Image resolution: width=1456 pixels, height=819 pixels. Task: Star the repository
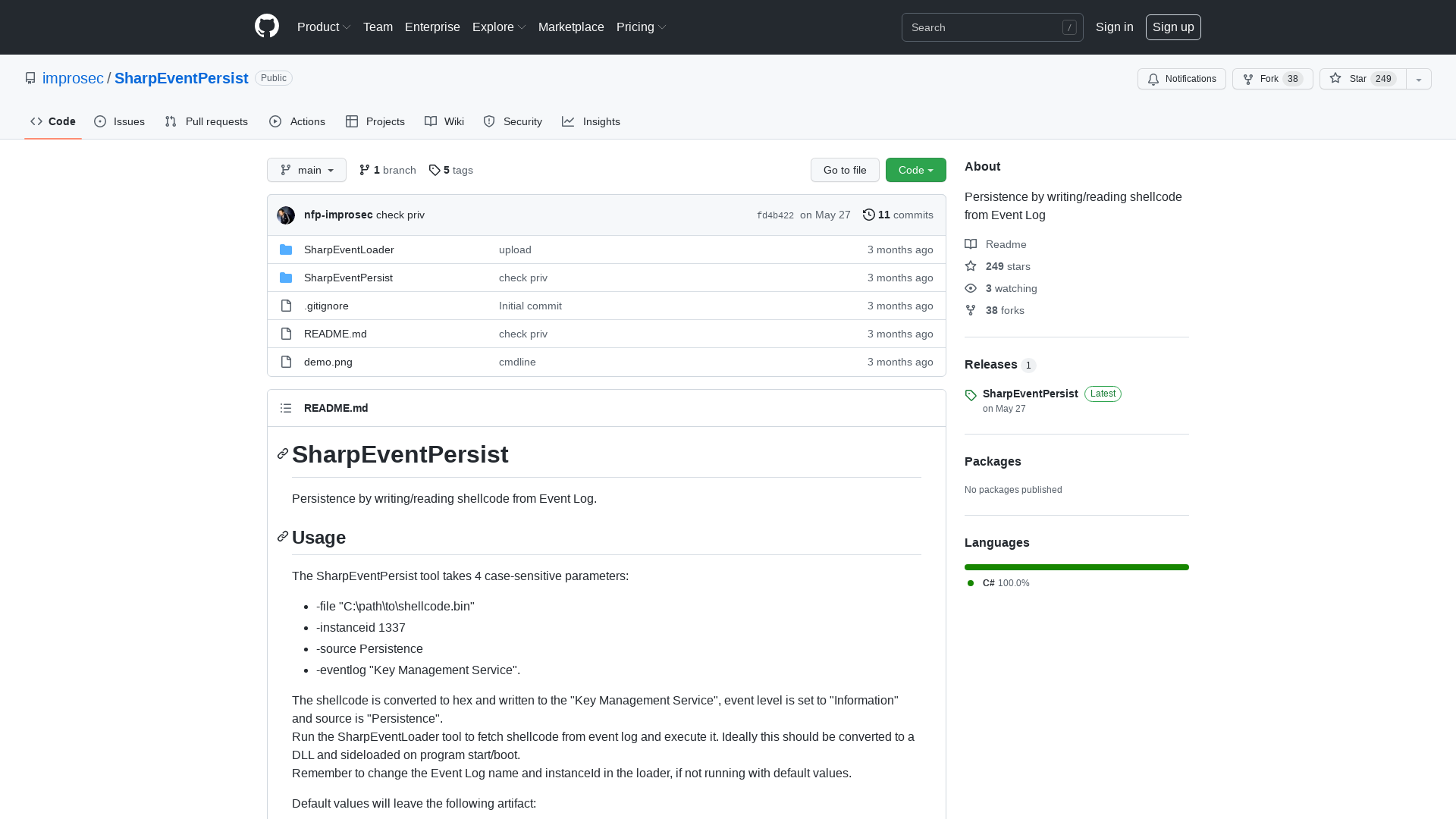point(1363,79)
